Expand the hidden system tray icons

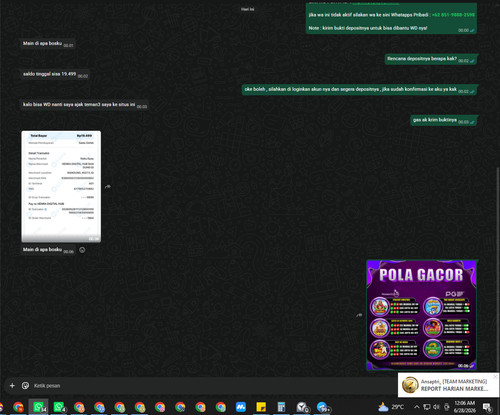pyautogui.click(x=417, y=407)
